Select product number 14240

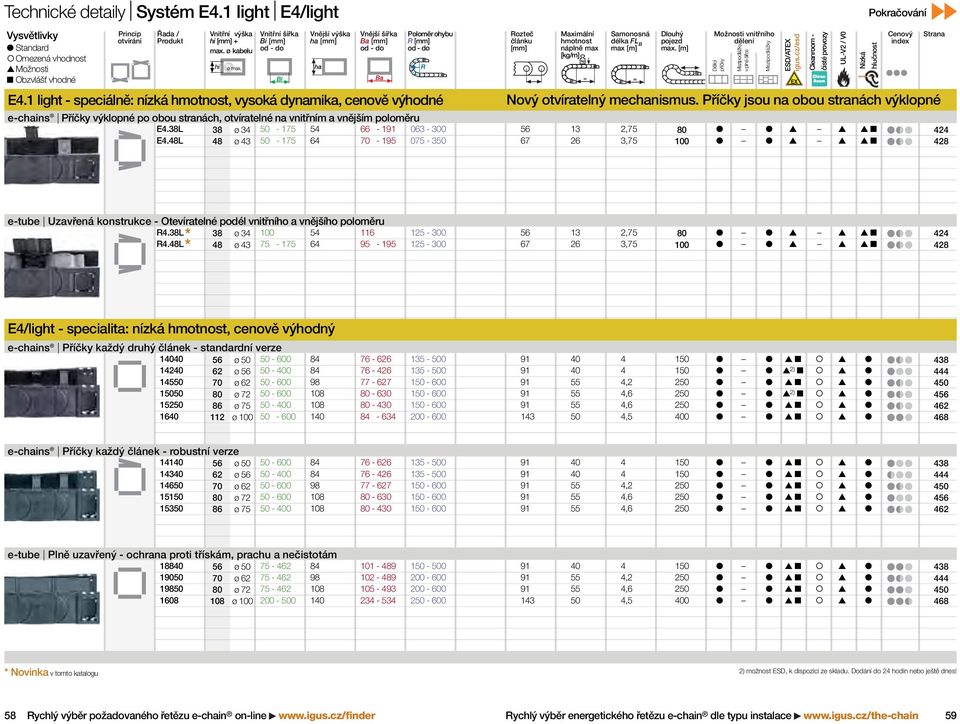171,371
